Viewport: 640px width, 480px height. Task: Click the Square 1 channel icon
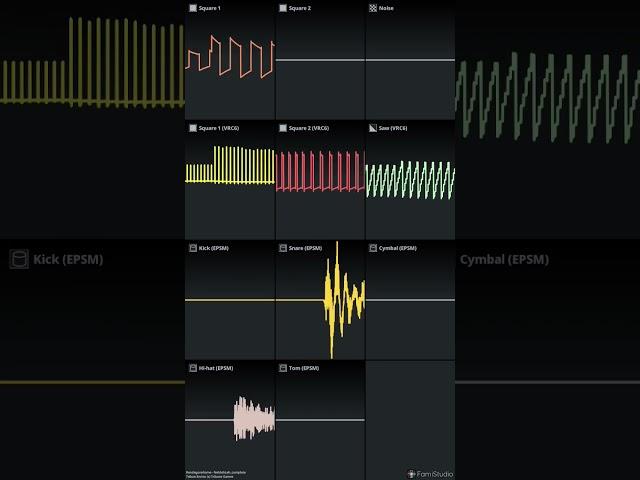193,8
